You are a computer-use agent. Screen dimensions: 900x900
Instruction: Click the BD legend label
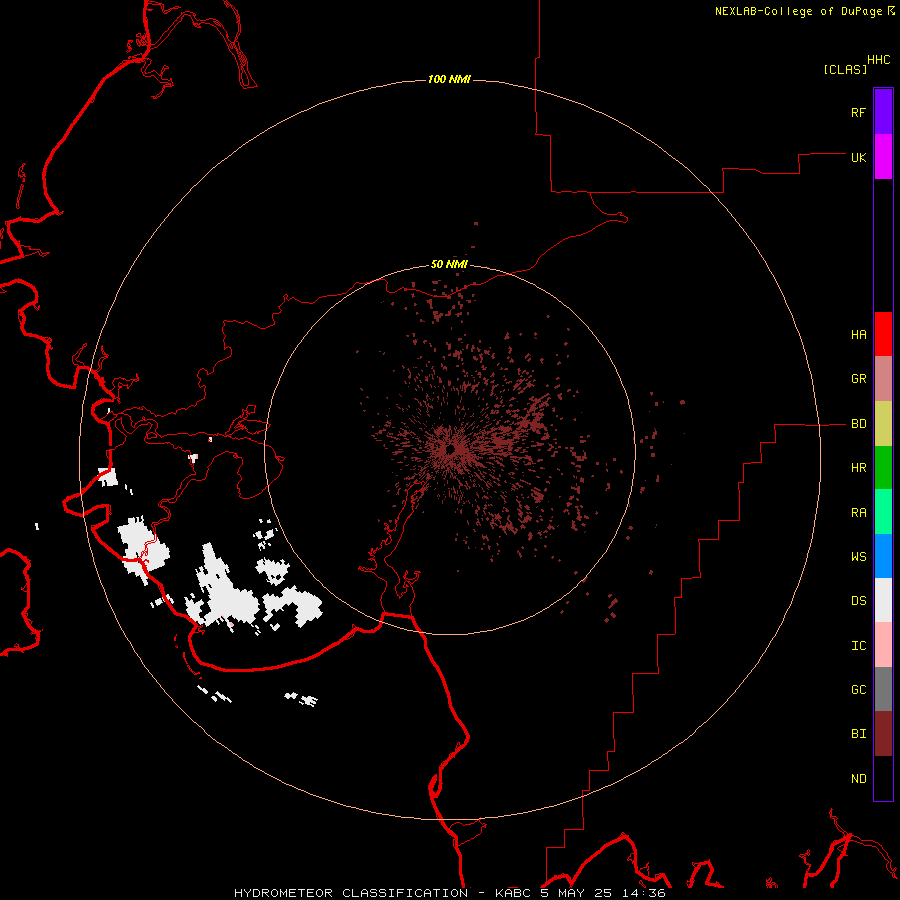pyautogui.click(x=858, y=424)
